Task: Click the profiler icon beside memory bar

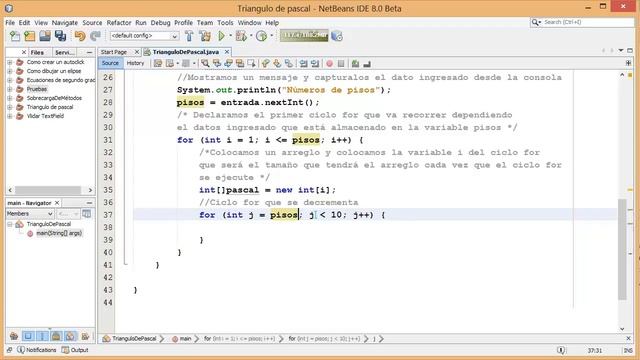Action: click(337, 36)
